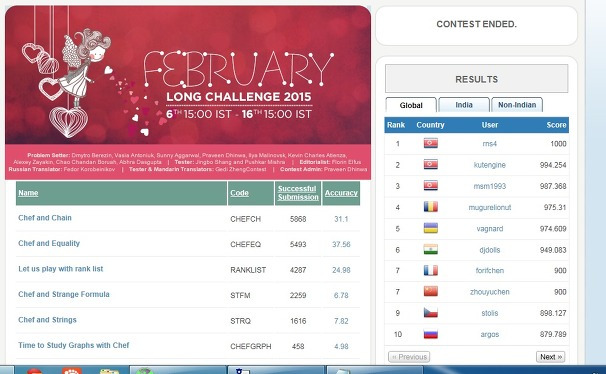Click the submission count 5868
Screen dimensions: 606x374
298,219
